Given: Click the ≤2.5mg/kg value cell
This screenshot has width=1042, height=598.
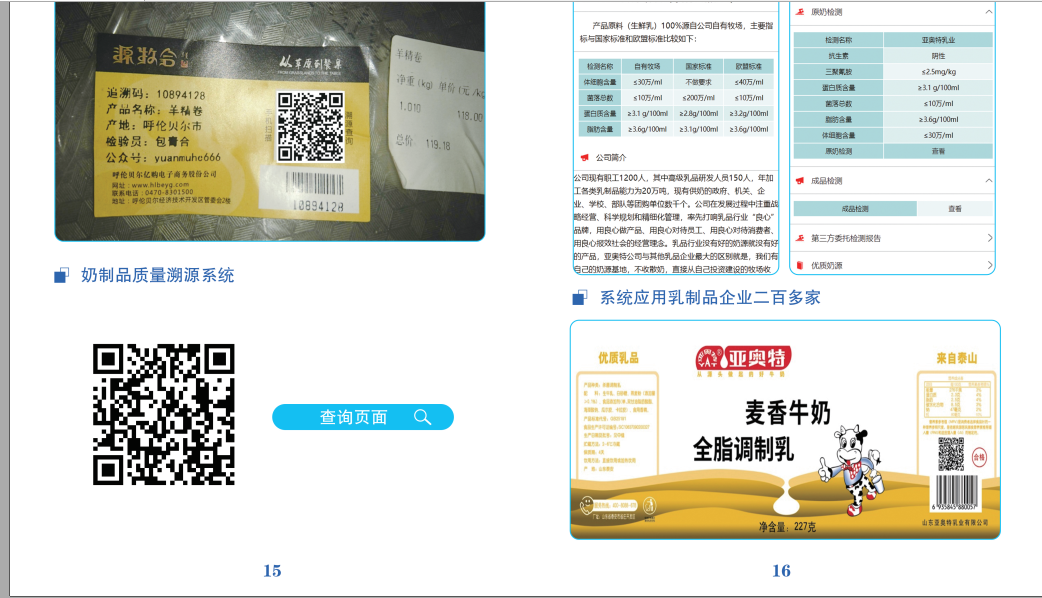Looking at the screenshot, I should click(x=938, y=72).
